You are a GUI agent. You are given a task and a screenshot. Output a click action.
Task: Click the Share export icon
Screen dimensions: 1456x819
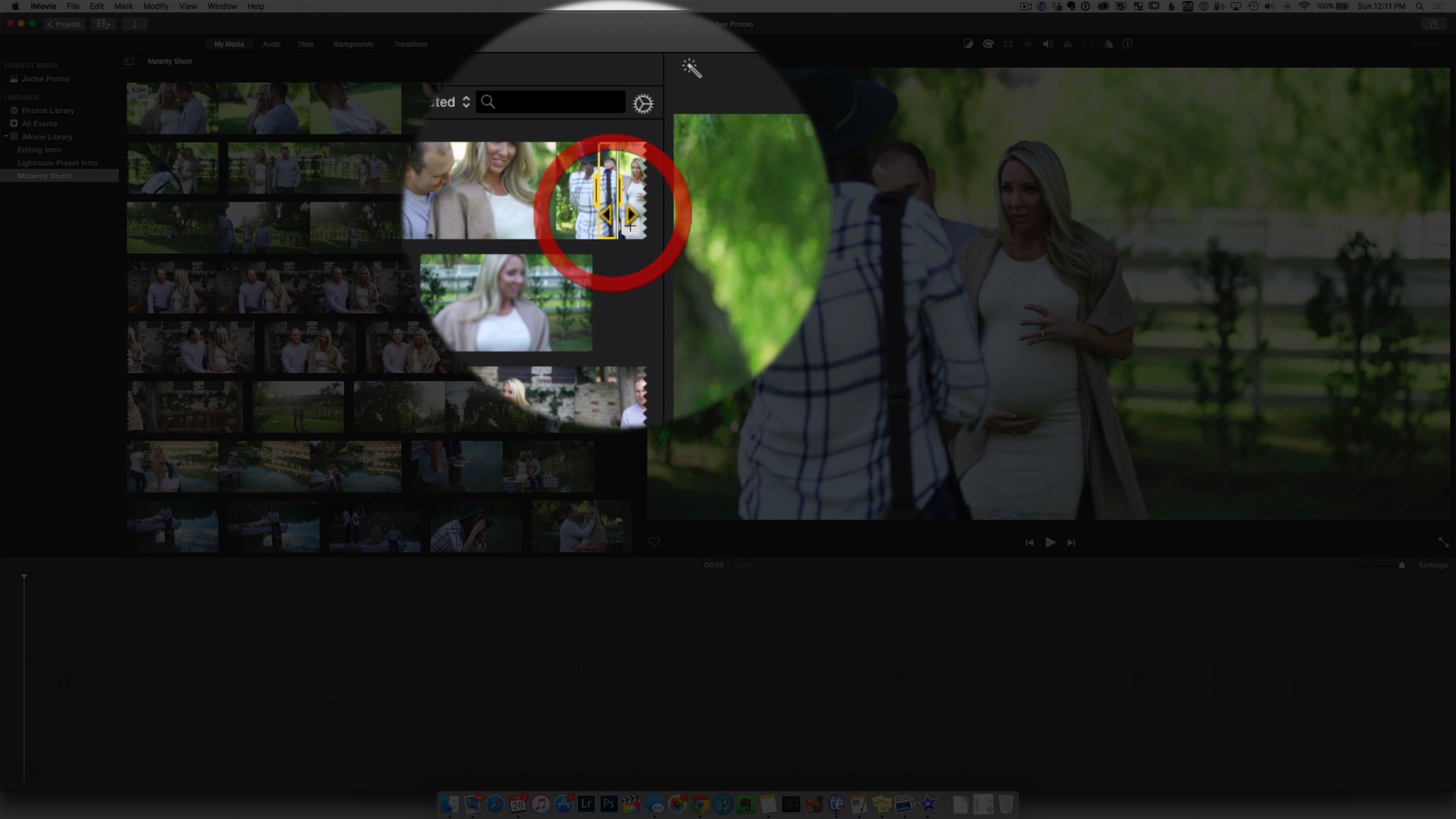[x=1433, y=24]
